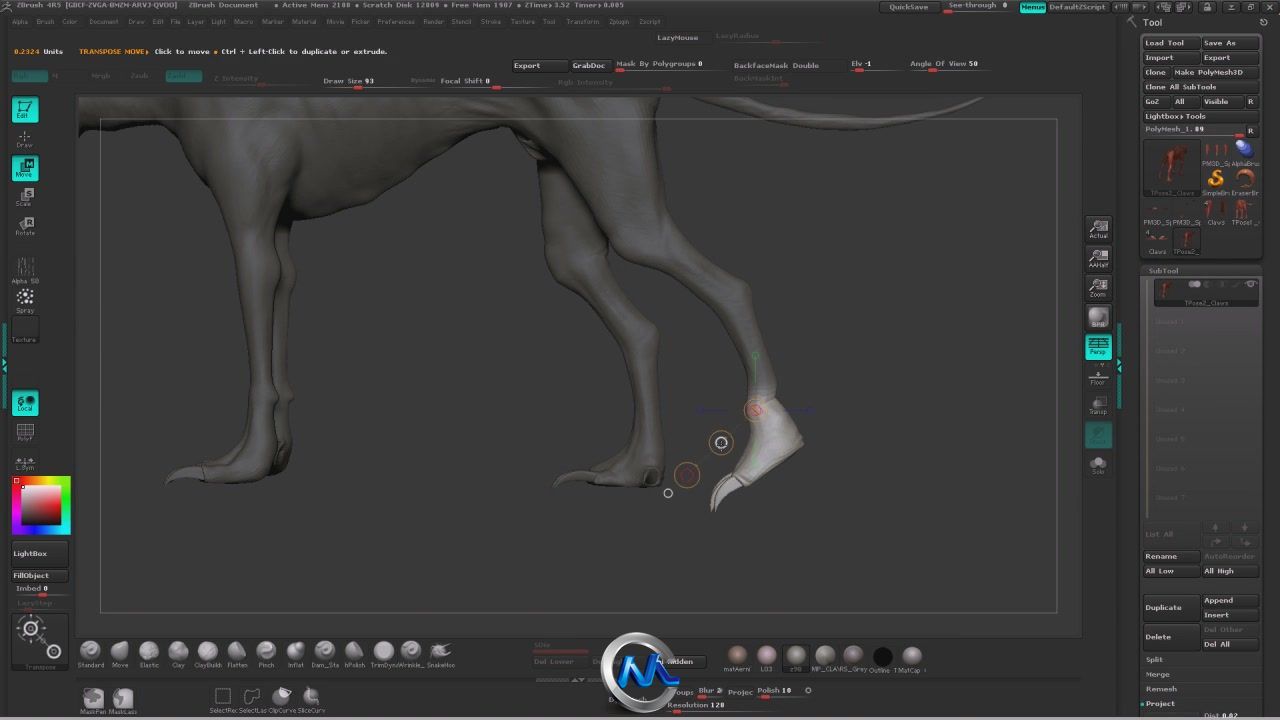Toggle Persp perspective view
Viewport: 1280px width, 720px height.
tap(1098, 347)
